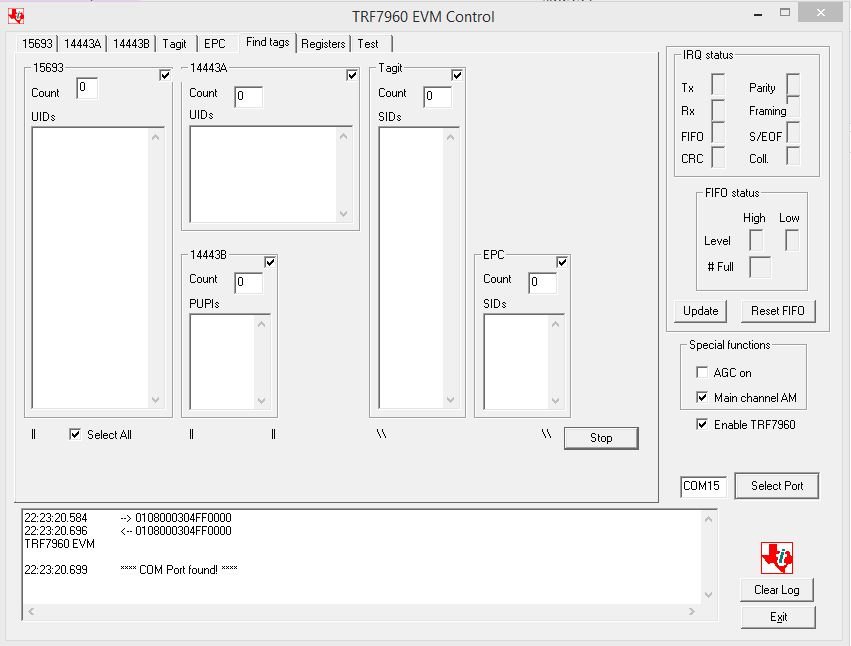Click log pane scroll down arrow
Image resolution: width=851 pixels, height=646 pixels.
708,595
